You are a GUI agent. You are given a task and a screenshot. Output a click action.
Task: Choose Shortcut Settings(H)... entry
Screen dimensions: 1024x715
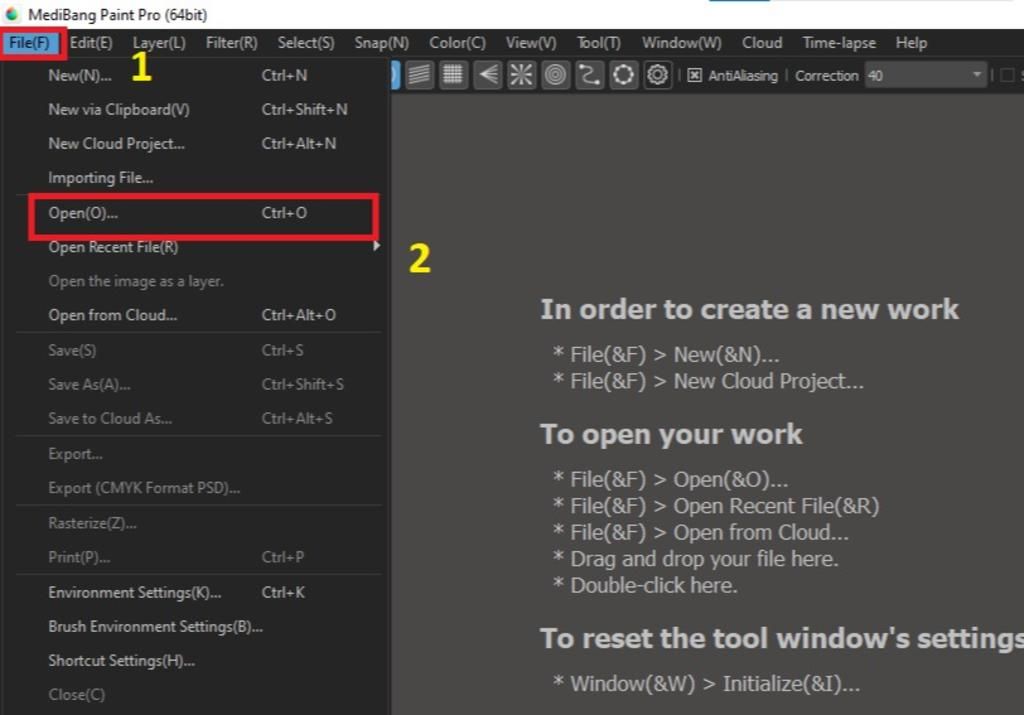[198, 661]
